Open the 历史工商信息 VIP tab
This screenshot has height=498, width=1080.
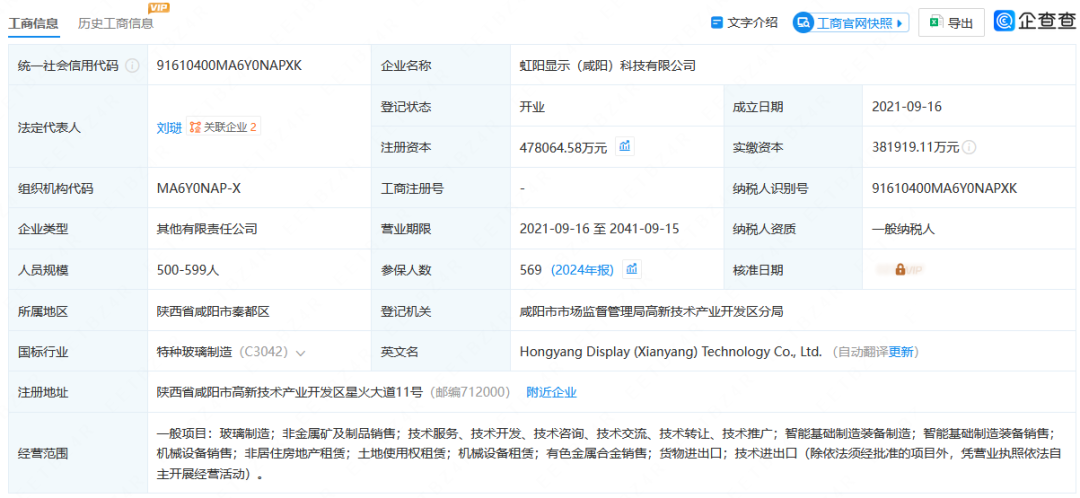coord(116,23)
